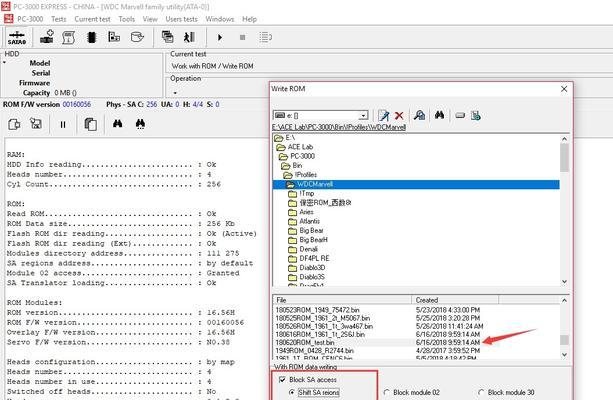Select the Denali folder

308,249
